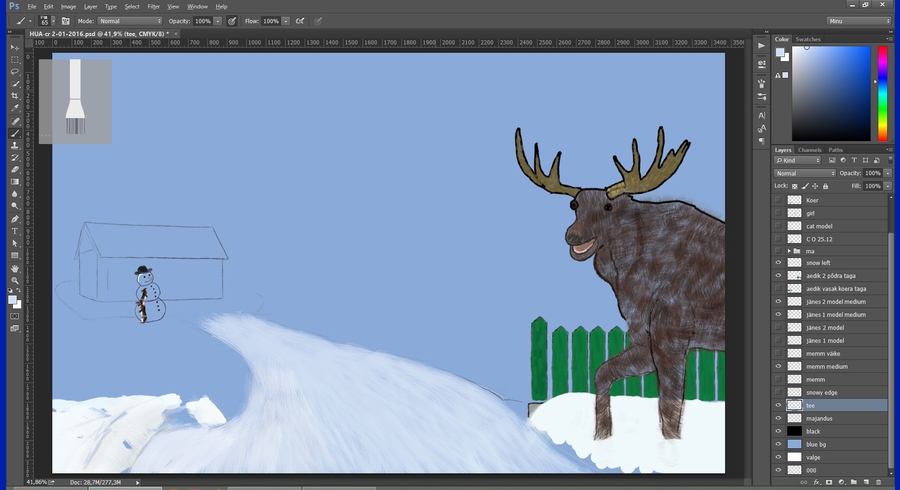Open the brush Opacity slider arrow
The image size is (900, 490).
point(218,21)
